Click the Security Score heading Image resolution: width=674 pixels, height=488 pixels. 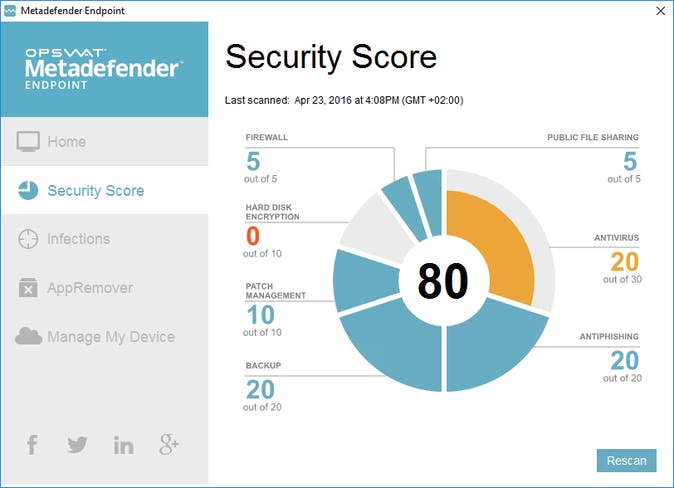tap(331, 56)
